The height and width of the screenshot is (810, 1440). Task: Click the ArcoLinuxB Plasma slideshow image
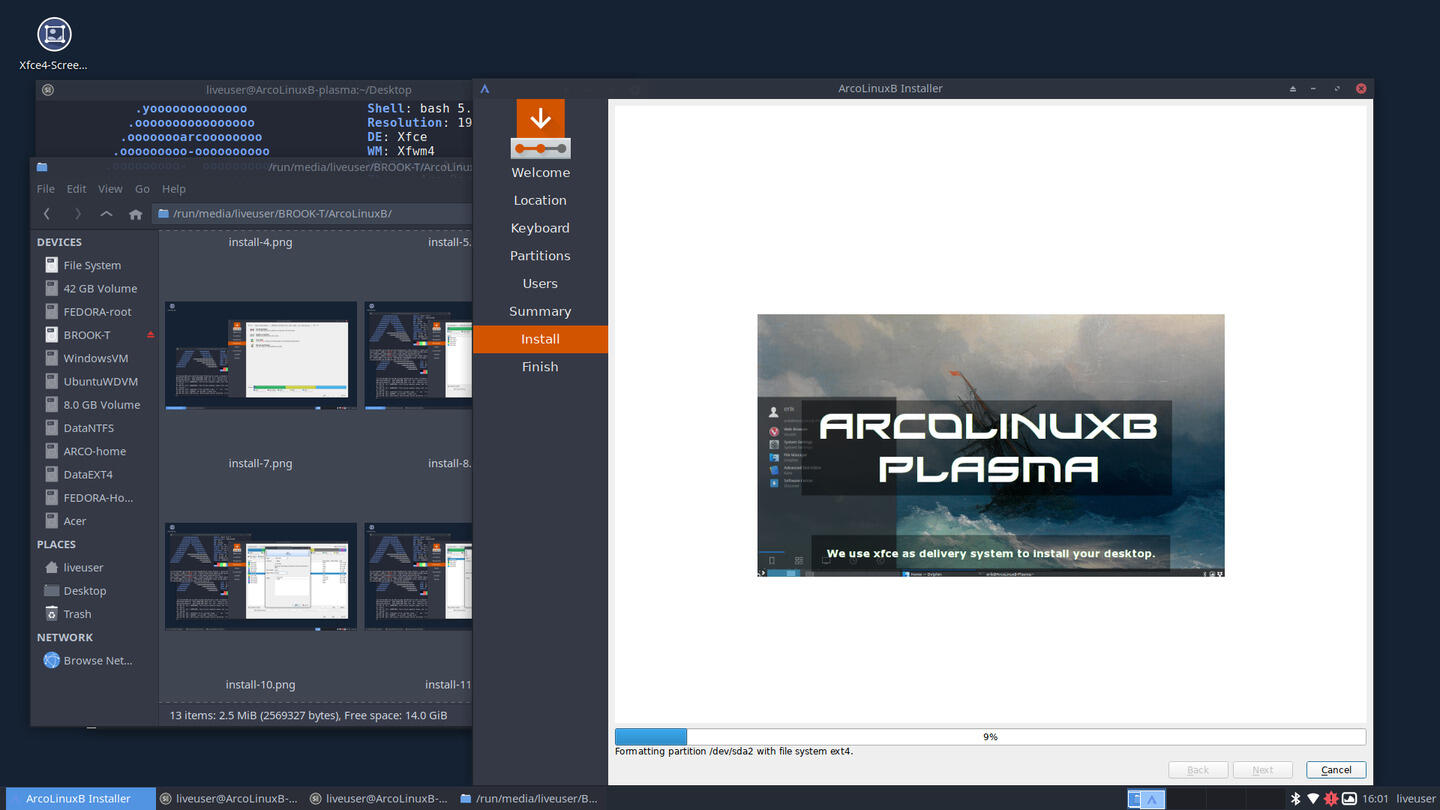click(990, 445)
